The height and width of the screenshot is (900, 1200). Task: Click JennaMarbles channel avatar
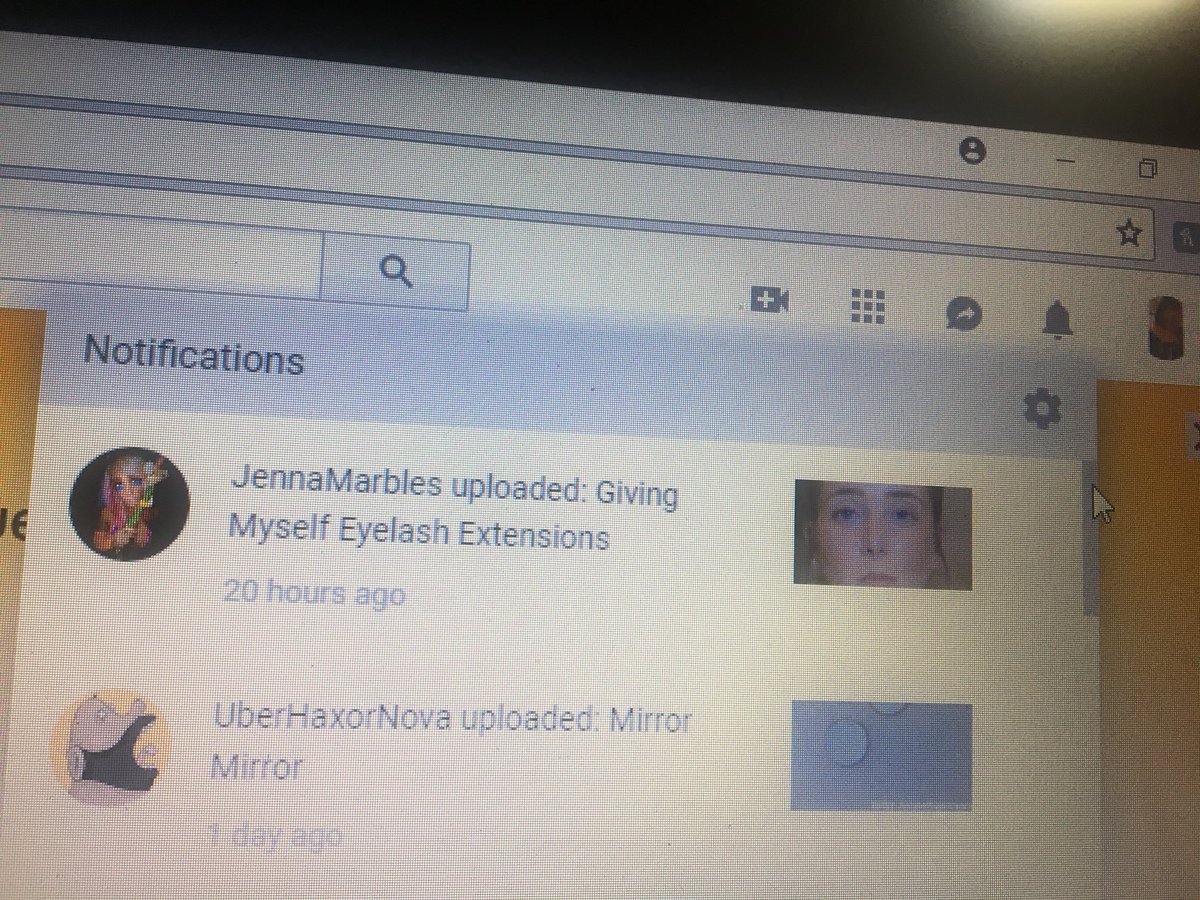click(129, 503)
